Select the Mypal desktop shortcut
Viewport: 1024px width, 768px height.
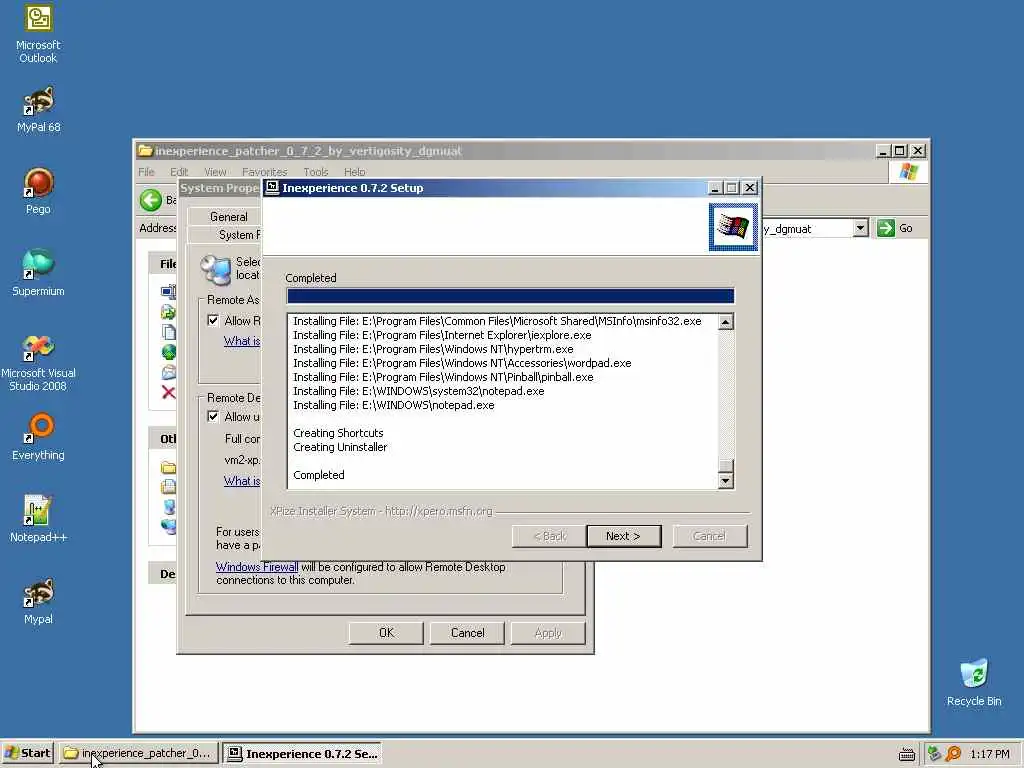[38, 601]
